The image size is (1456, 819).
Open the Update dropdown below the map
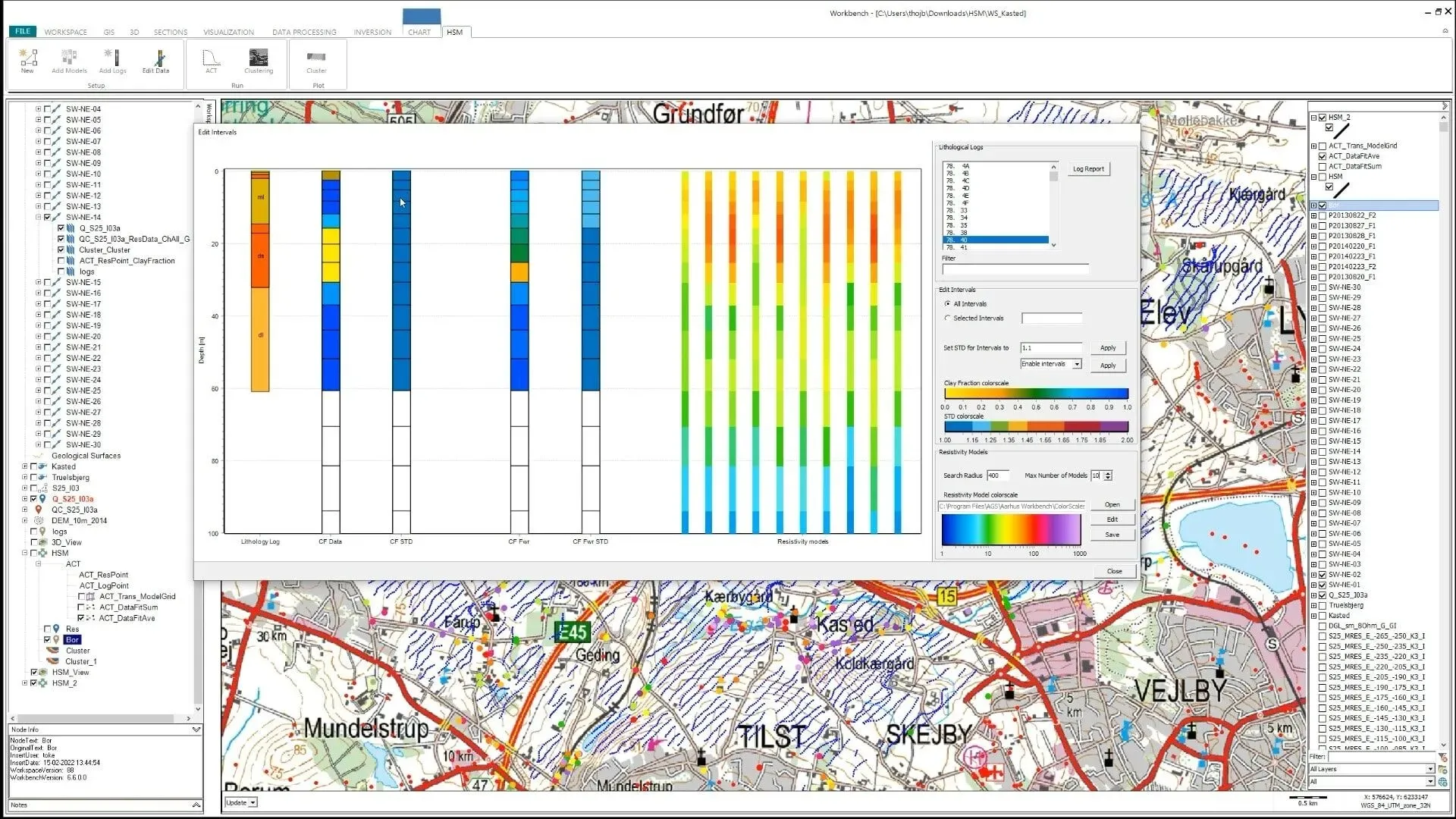[253, 802]
